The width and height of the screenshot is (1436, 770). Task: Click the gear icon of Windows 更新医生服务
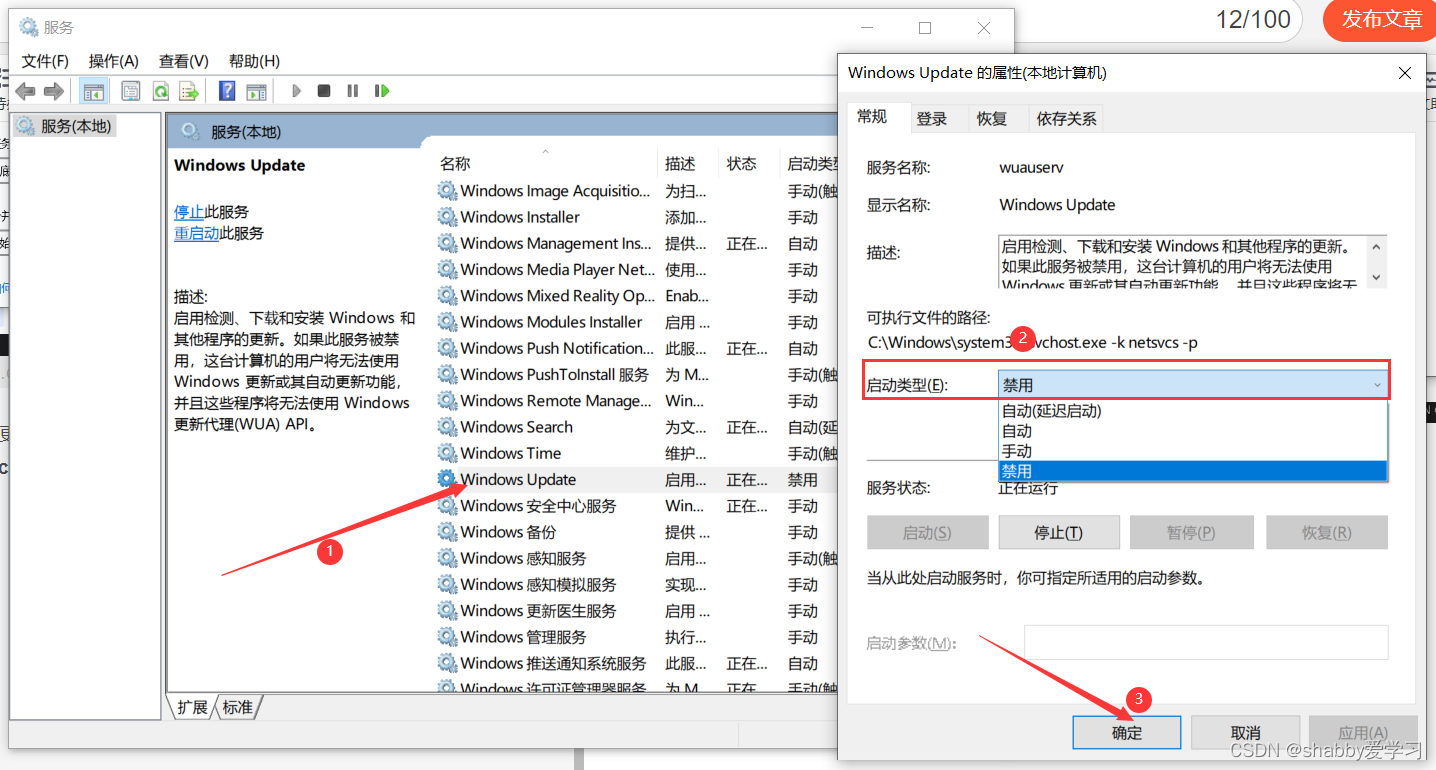click(x=447, y=610)
